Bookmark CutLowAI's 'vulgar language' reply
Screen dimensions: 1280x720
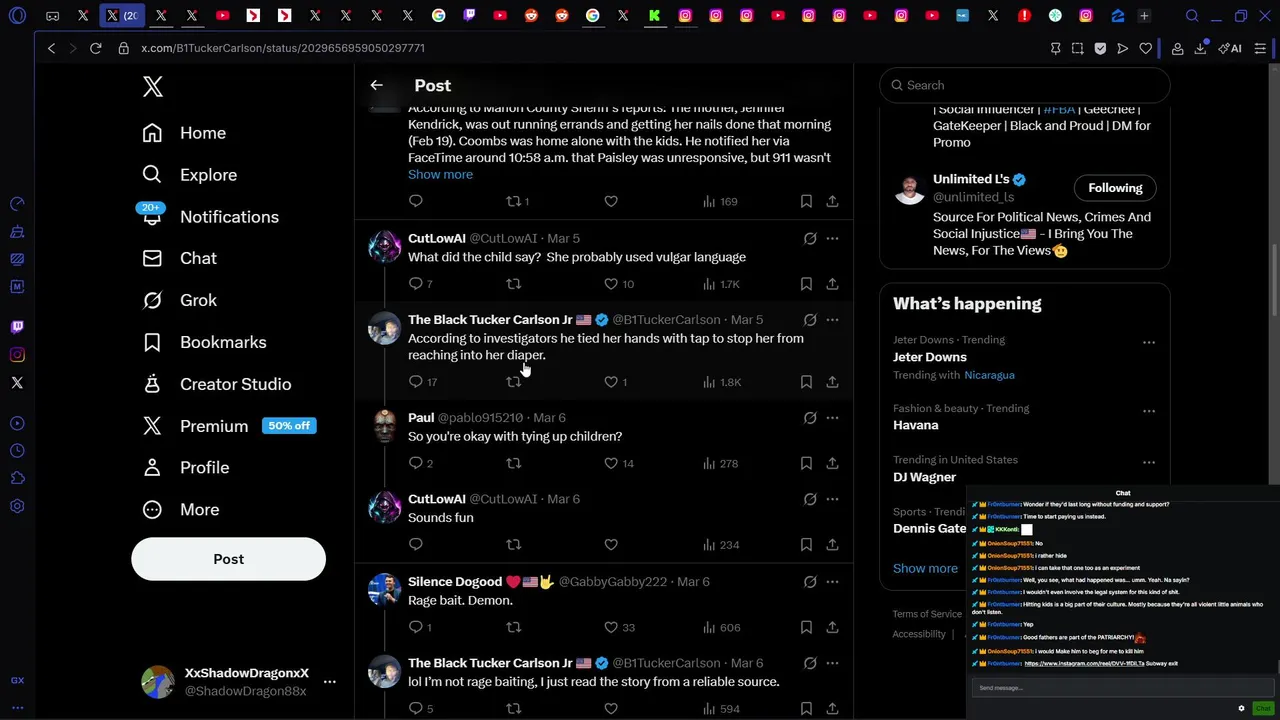tap(806, 284)
